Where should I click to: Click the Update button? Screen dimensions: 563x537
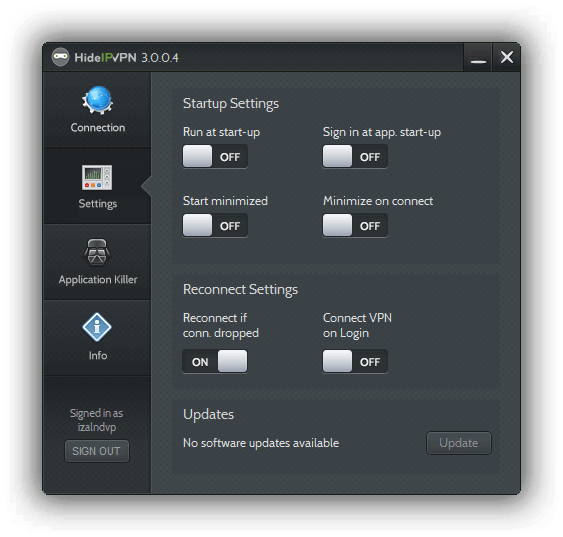pos(459,443)
